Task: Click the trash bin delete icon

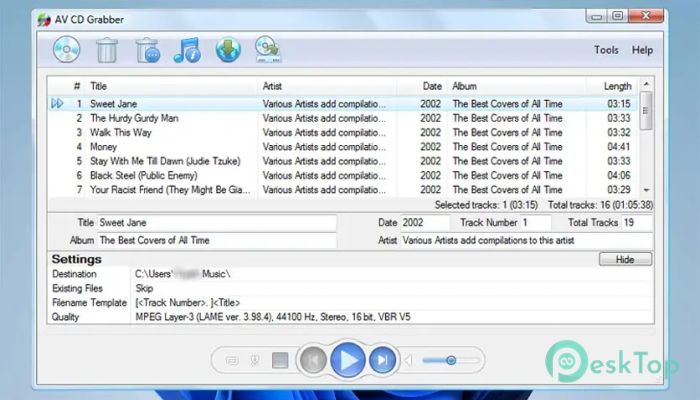Action: [x=107, y=50]
